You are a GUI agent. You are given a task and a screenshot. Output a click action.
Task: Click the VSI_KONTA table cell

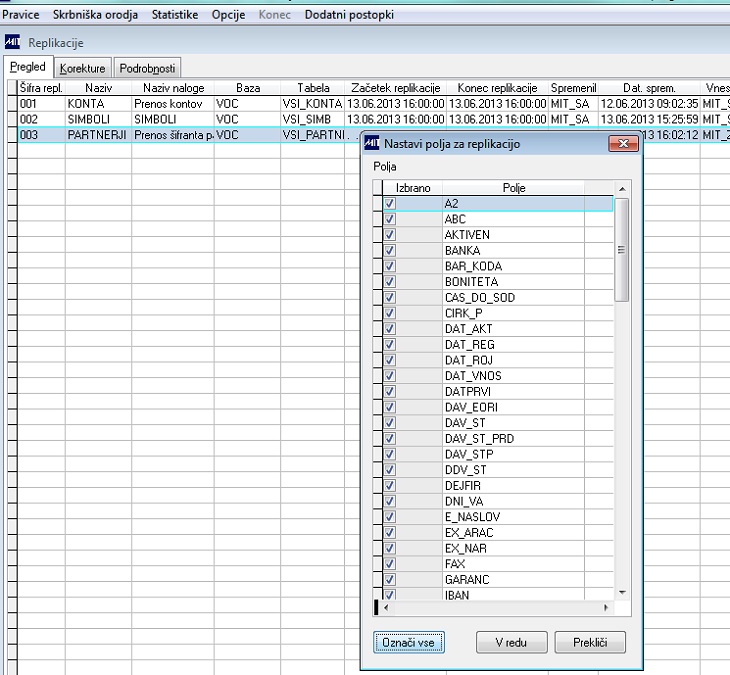point(312,104)
